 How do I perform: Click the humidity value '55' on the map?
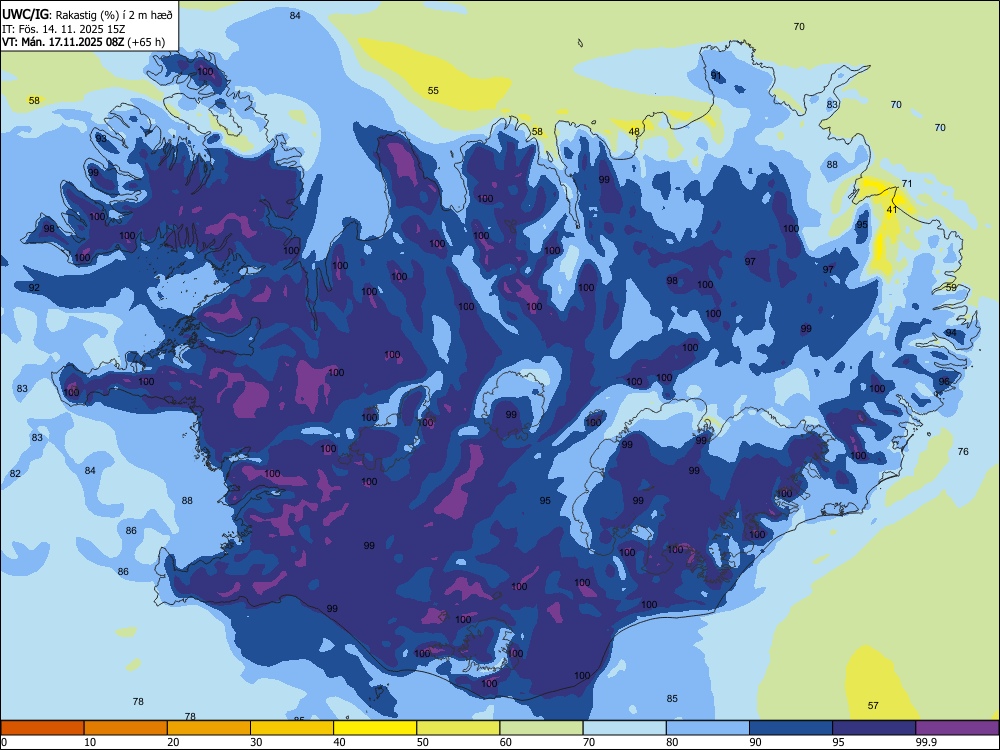pos(433,91)
